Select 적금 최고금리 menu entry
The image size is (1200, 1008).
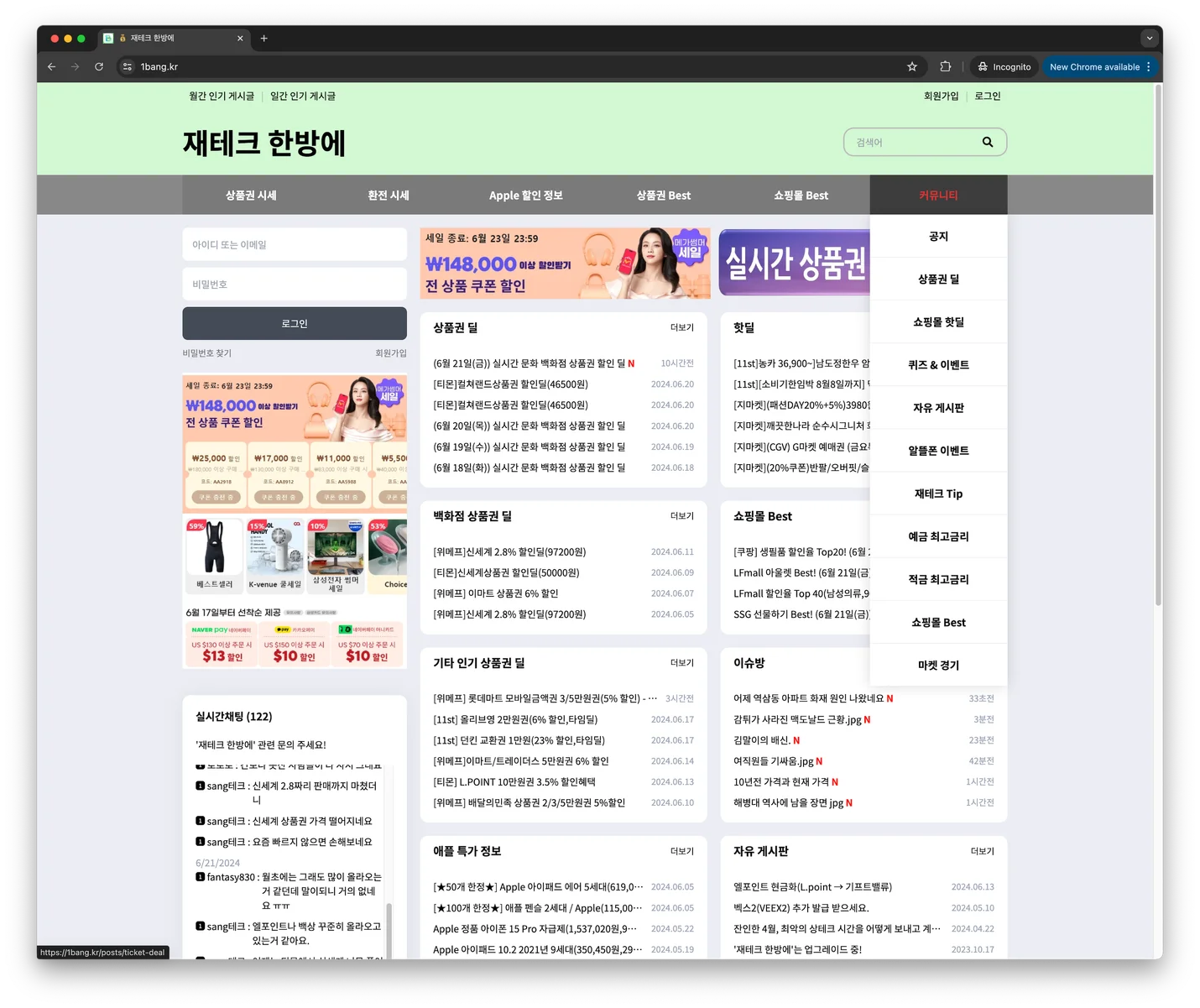[938, 579]
